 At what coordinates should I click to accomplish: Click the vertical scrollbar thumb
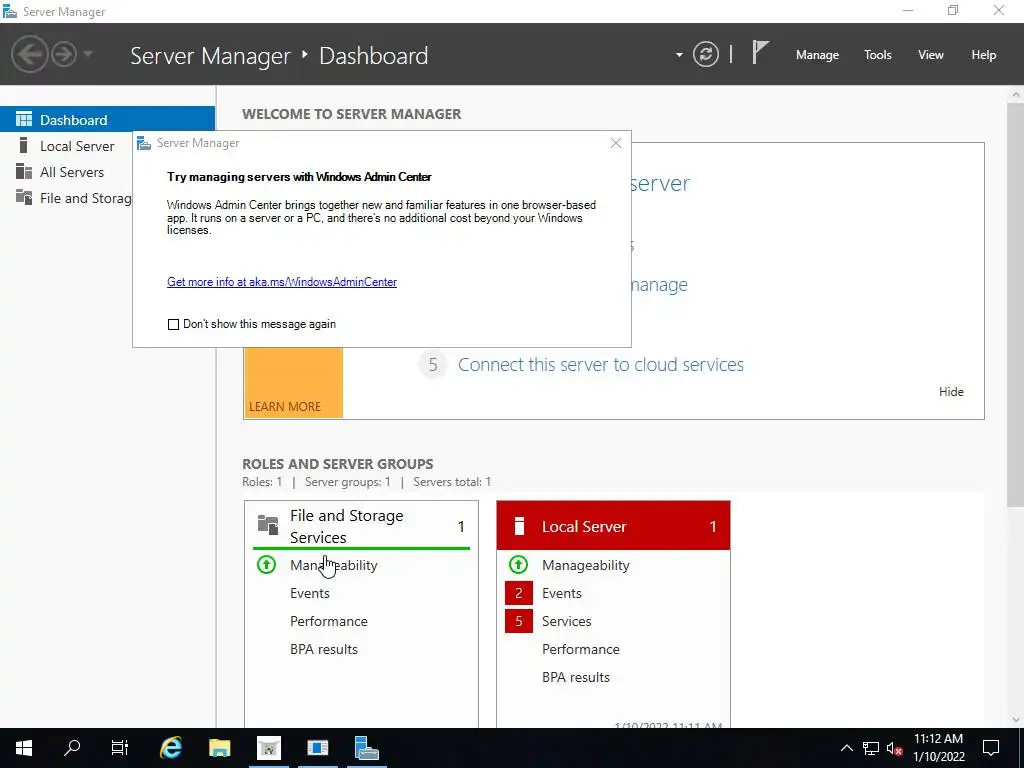tap(1016, 304)
